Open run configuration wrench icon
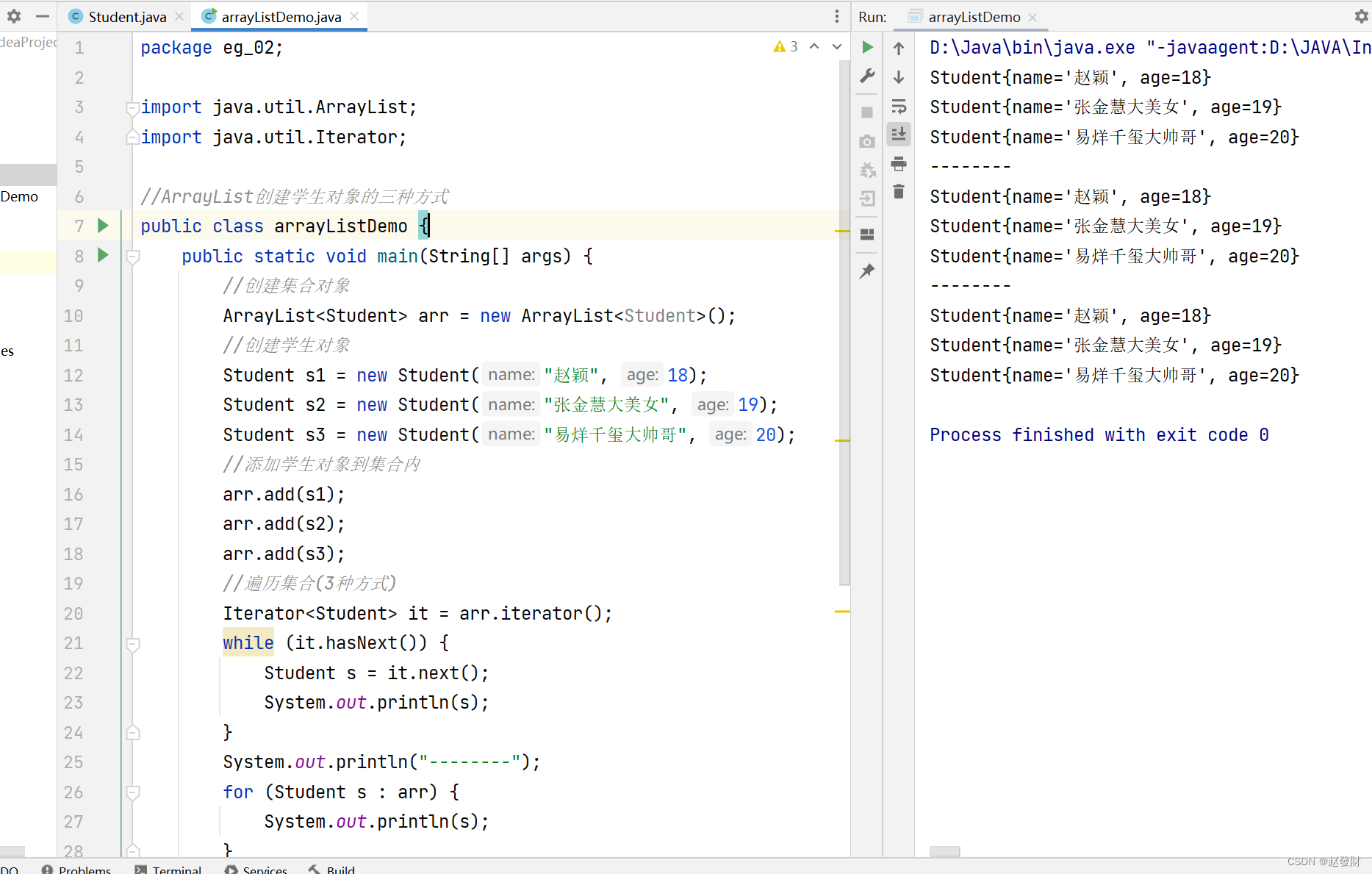Viewport: 1372px width, 874px height. pyautogui.click(x=867, y=76)
